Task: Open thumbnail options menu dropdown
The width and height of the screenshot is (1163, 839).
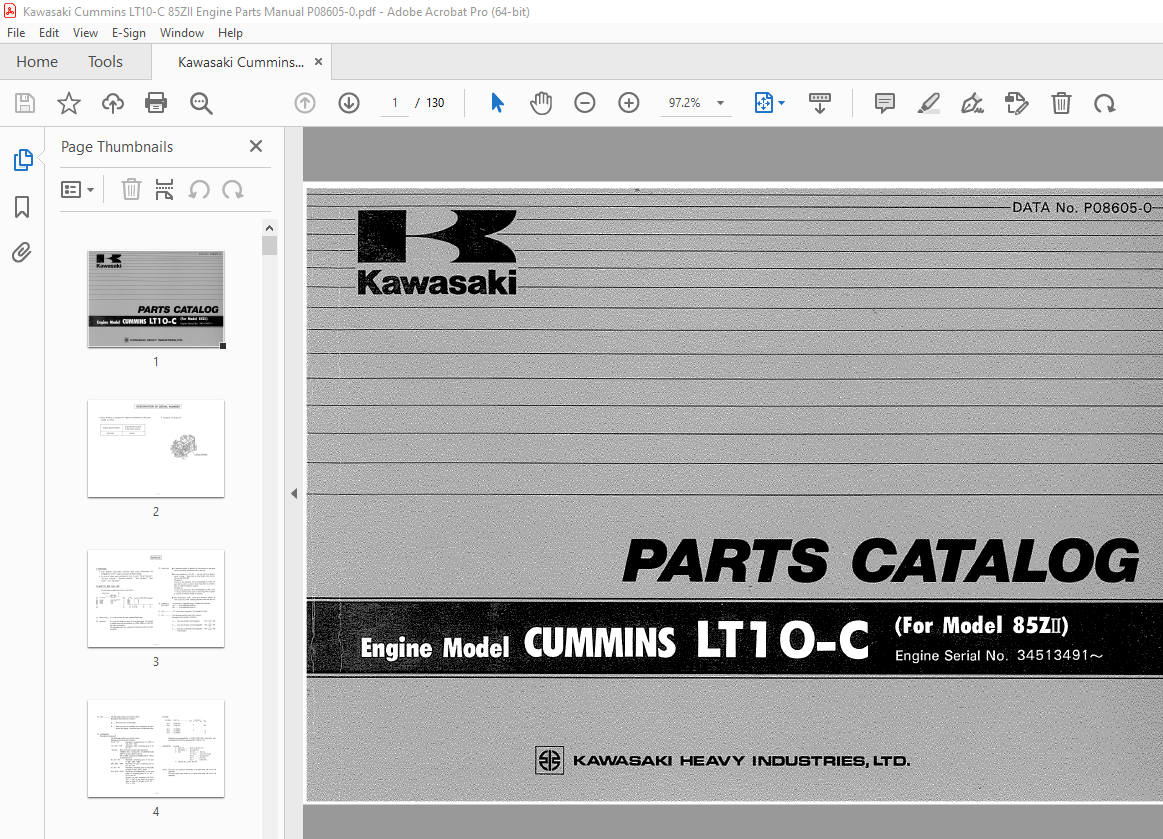Action: [x=77, y=190]
